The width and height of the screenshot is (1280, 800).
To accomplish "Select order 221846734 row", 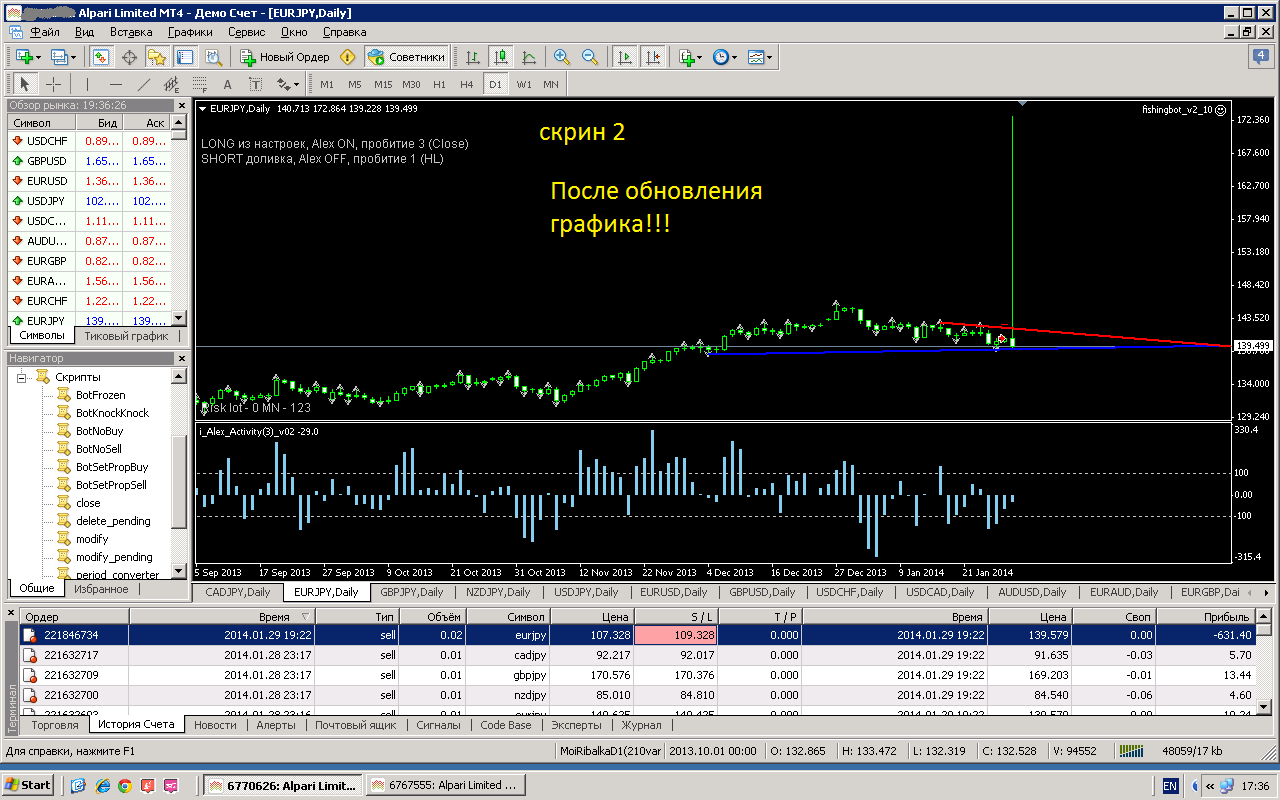I will click(636, 635).
